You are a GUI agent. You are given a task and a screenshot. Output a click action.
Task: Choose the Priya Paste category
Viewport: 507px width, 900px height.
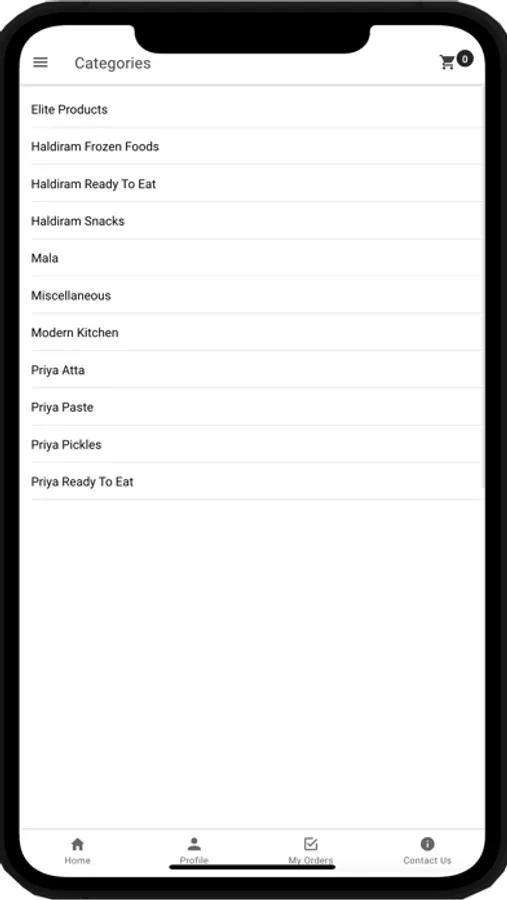tap(256, 408)
